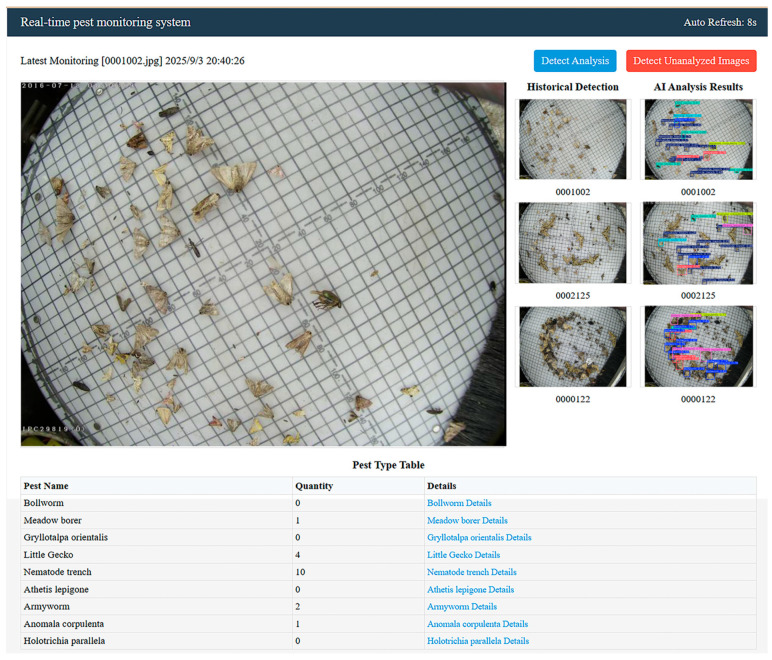772x660 pixels.
Task: Open Athetis lepigone Details link
Action: (470, 589)
